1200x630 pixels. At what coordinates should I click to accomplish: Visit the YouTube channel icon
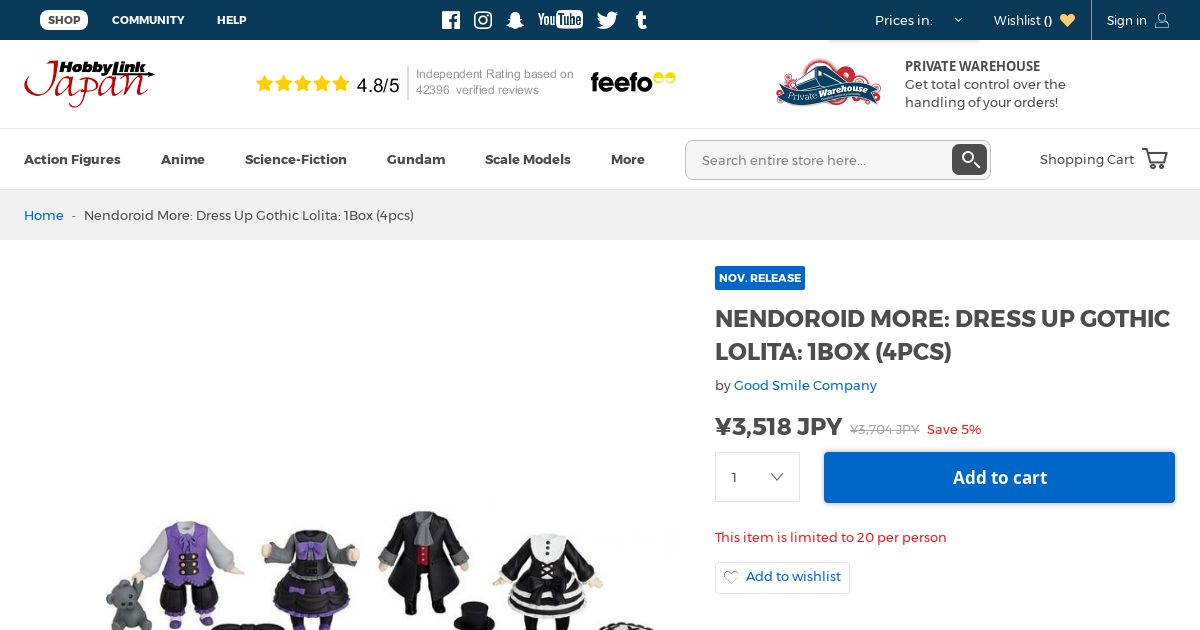(560, 20)
